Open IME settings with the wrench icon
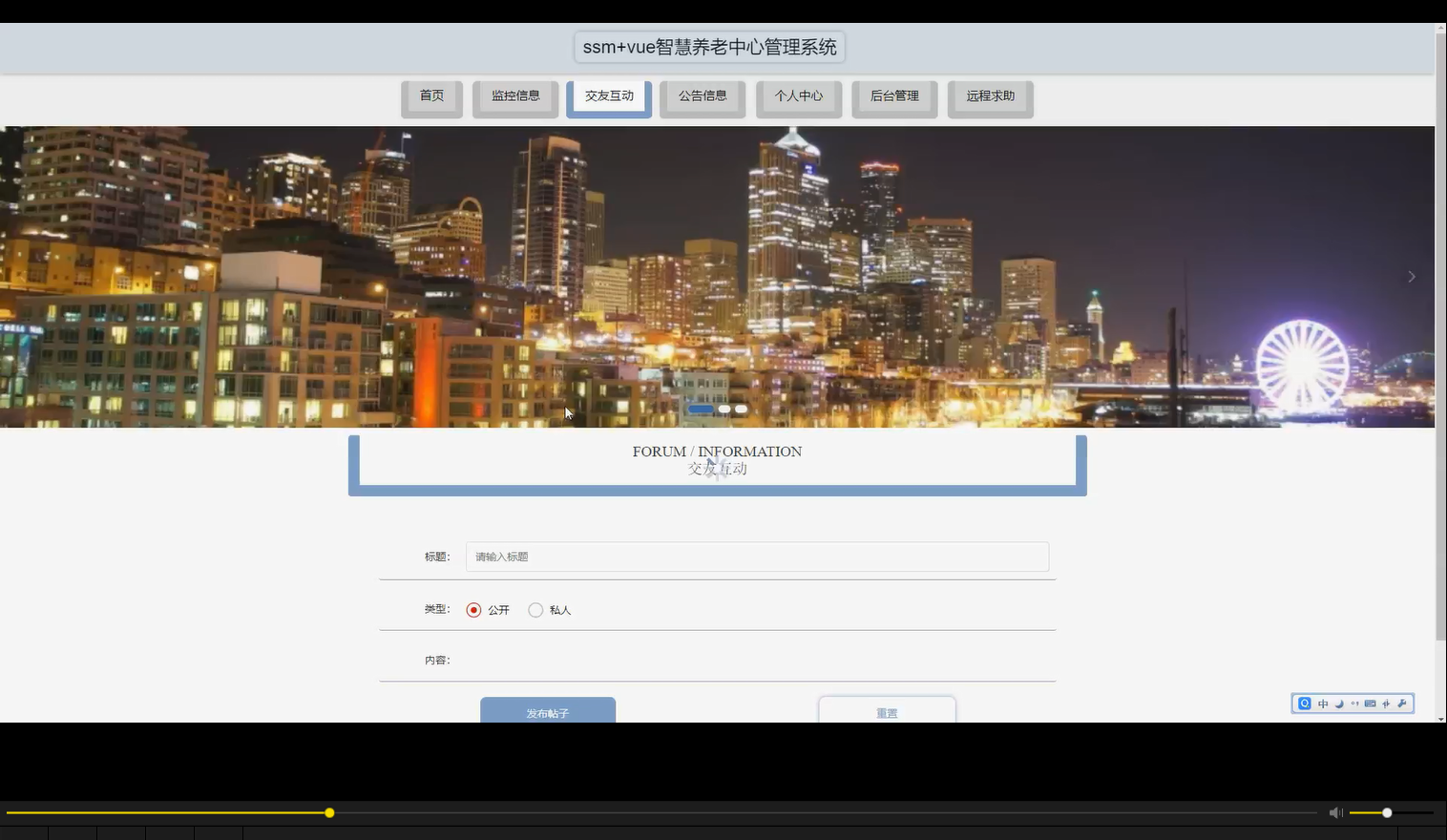This screenshot has height=840, width=1447. pyautogui.click(x=1402, y=703)
